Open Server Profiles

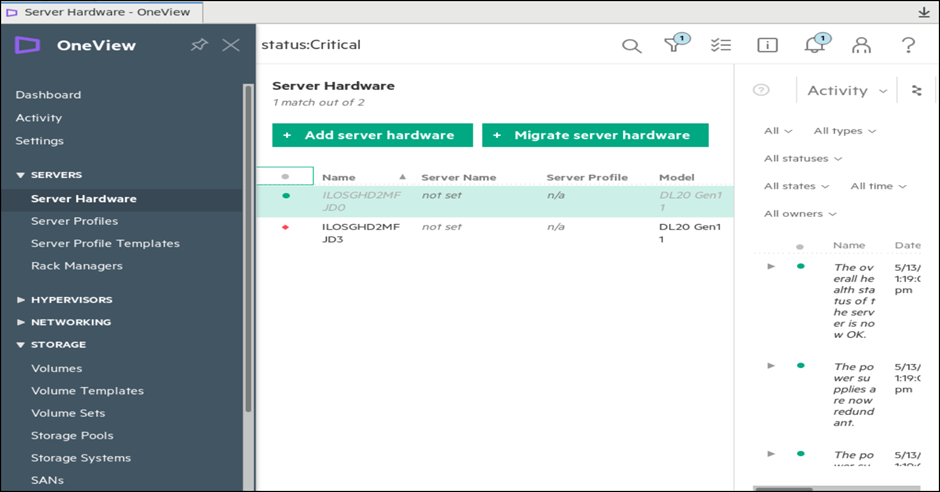[x=74, y=221]
